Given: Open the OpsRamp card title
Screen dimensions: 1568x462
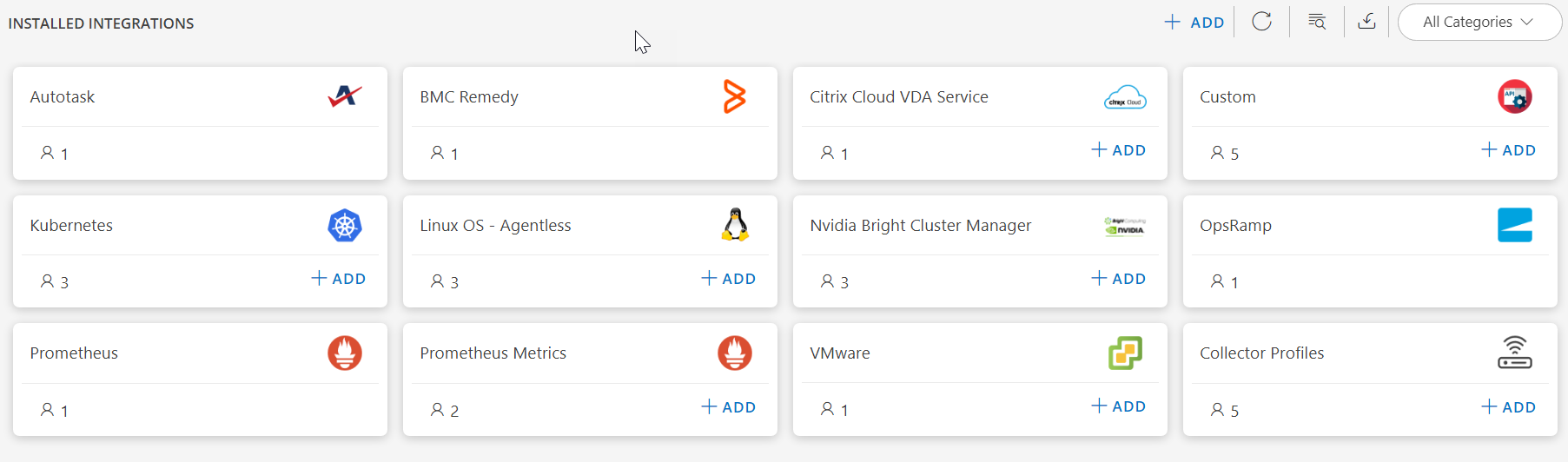Looking at the screenshot, I should pyautogui.click(x=1235, y=226).
